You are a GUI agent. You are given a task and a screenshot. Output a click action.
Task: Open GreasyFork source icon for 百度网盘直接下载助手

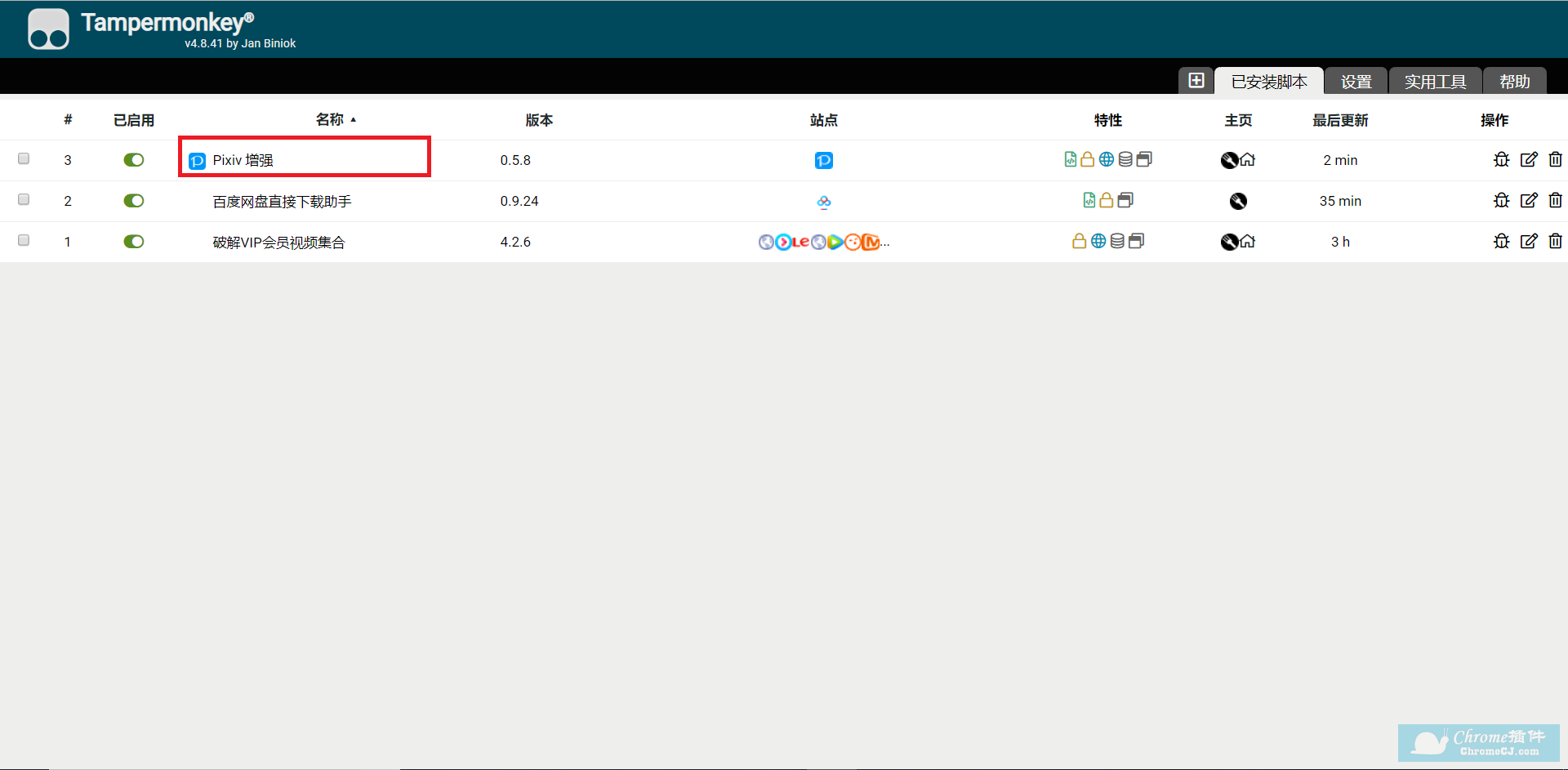point(1239,202)
